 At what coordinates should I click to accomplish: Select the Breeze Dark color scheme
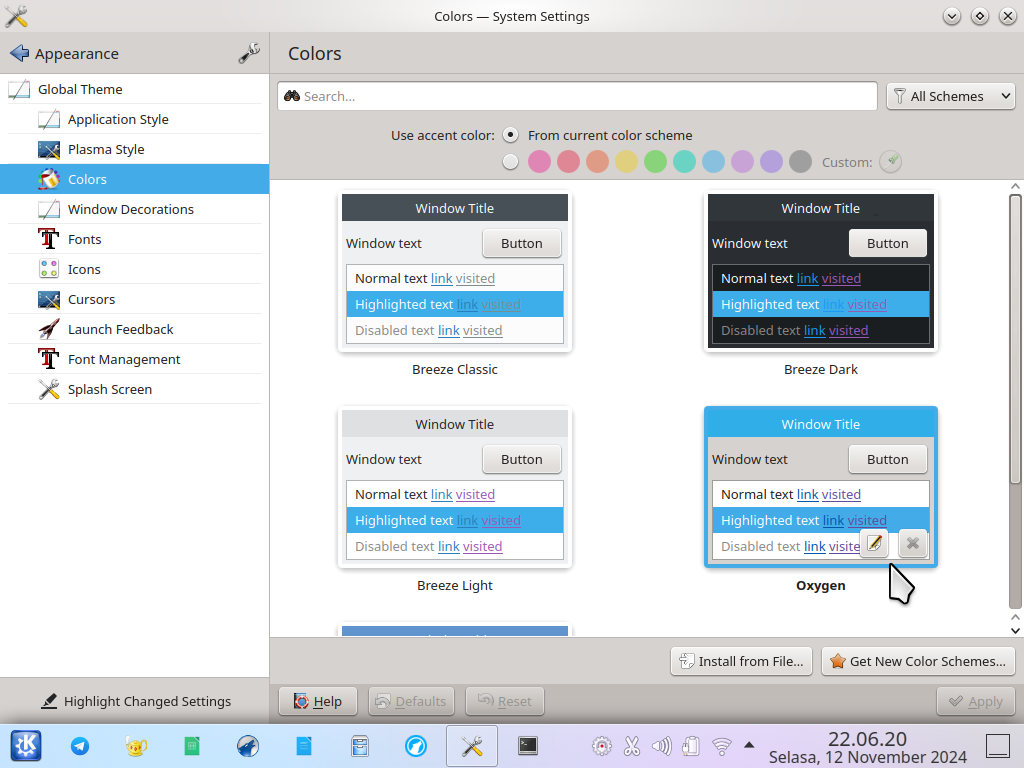click(x=821, y=271)
